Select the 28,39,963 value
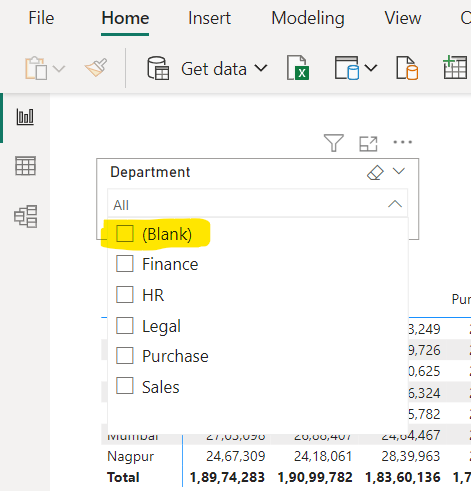 (x=411, y=456)
